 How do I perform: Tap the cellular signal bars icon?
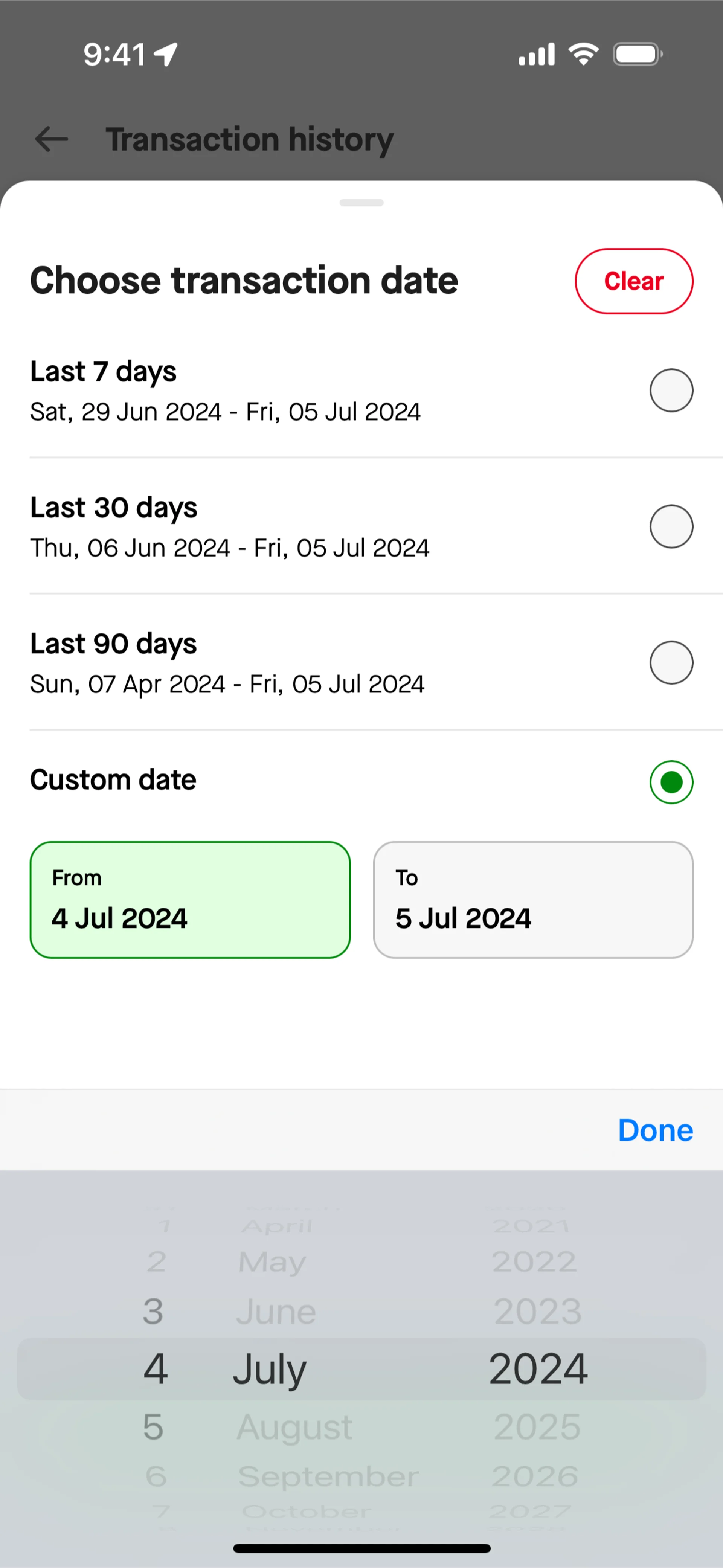[x=536, y=54]
